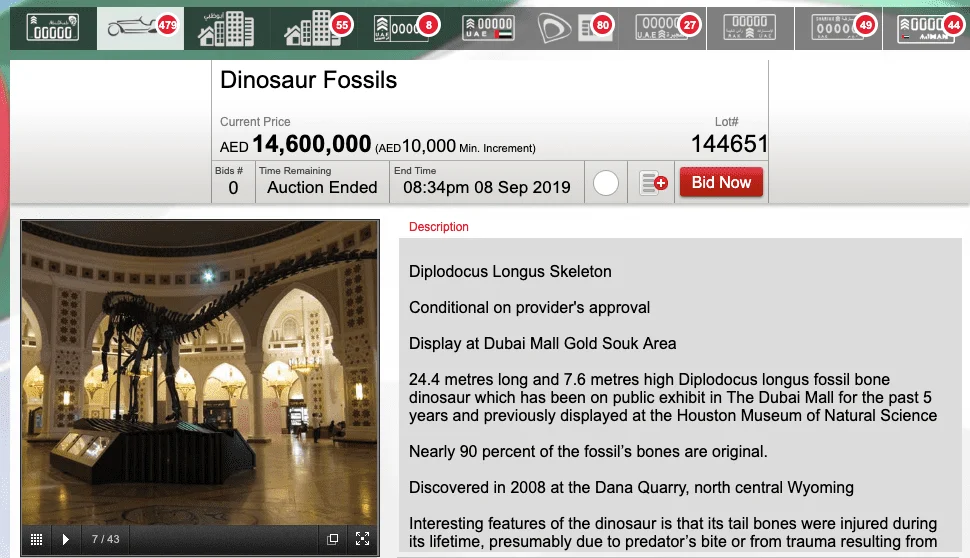The height and width of the screenshot is (558, 970).
Task: Add lot to watchlist with list-plus icon
Action: [653, 184]
